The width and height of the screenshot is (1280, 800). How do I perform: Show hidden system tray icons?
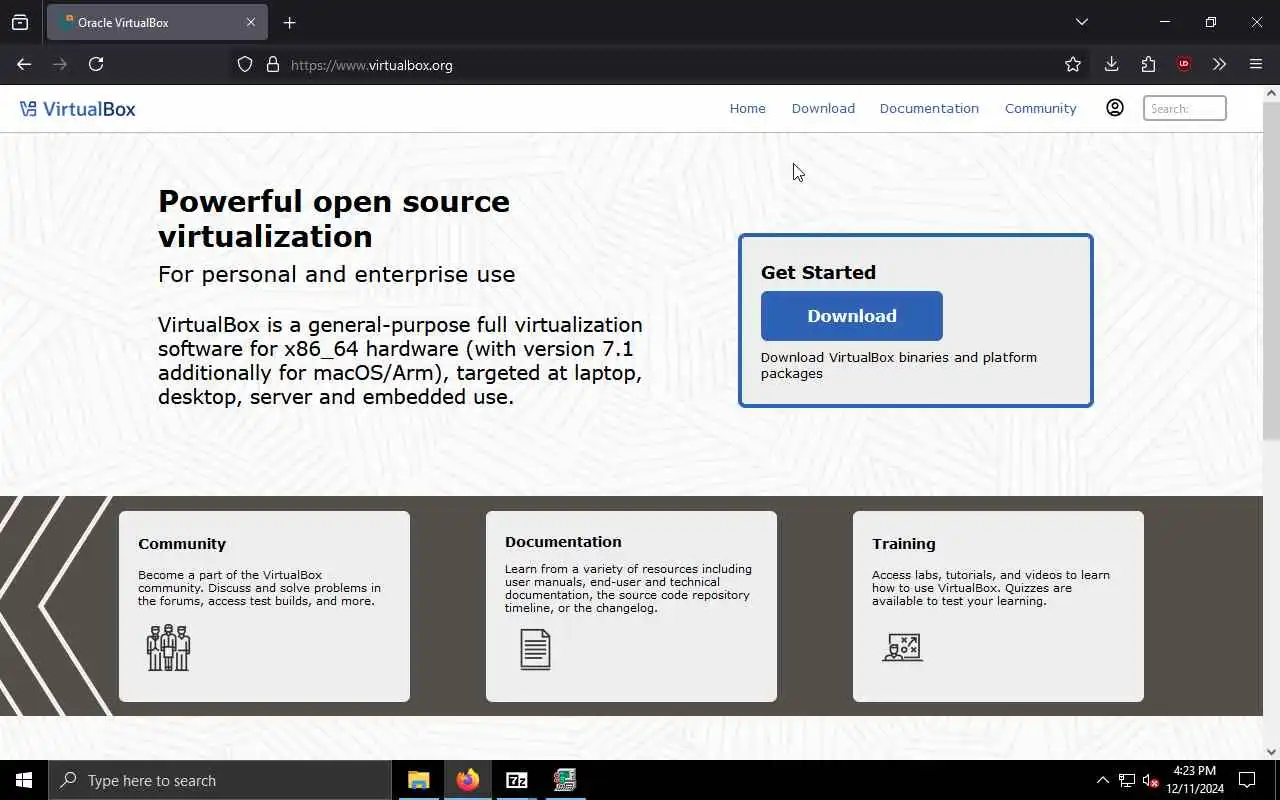click(1103, 780)
